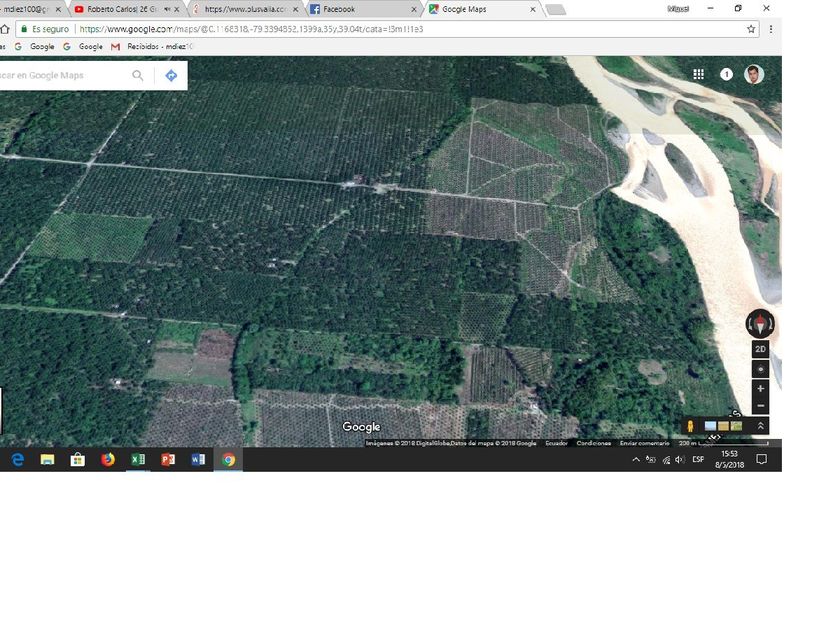Image resolution: width=840 pixels, height=630 pixels.
Task: Show hidden system tray icons
Action: pos(636,460)
